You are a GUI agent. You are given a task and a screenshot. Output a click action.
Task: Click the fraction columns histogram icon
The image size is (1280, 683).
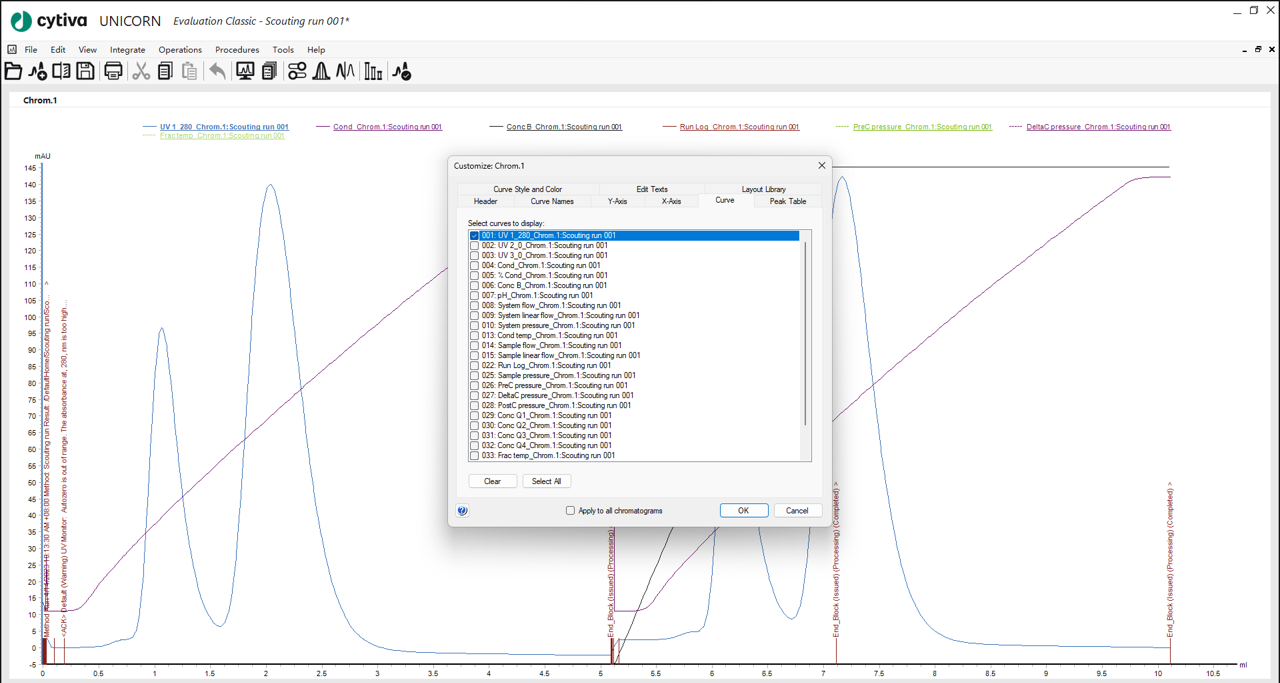click(373, 71)
